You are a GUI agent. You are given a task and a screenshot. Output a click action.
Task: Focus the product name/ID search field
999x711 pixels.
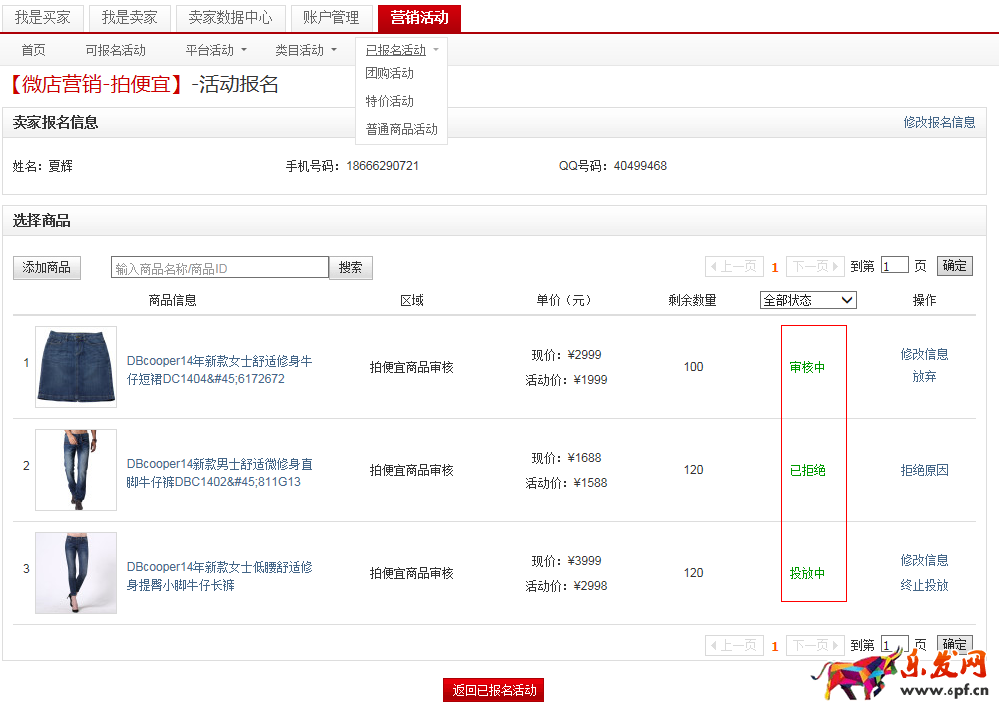point(220,268)
